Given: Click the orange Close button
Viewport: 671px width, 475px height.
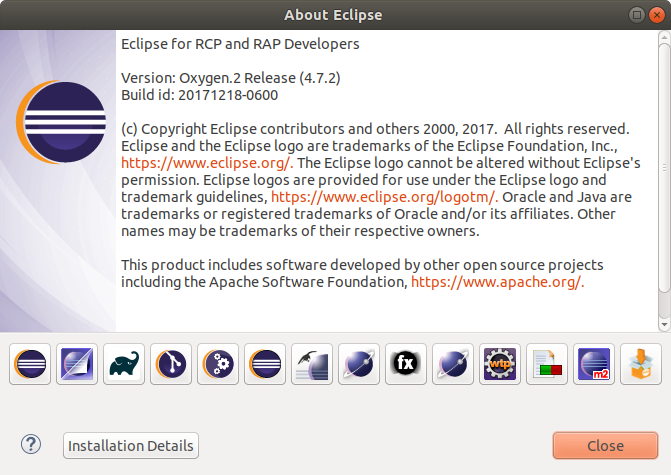Looking at the screenshot, I should pos(606,445).
